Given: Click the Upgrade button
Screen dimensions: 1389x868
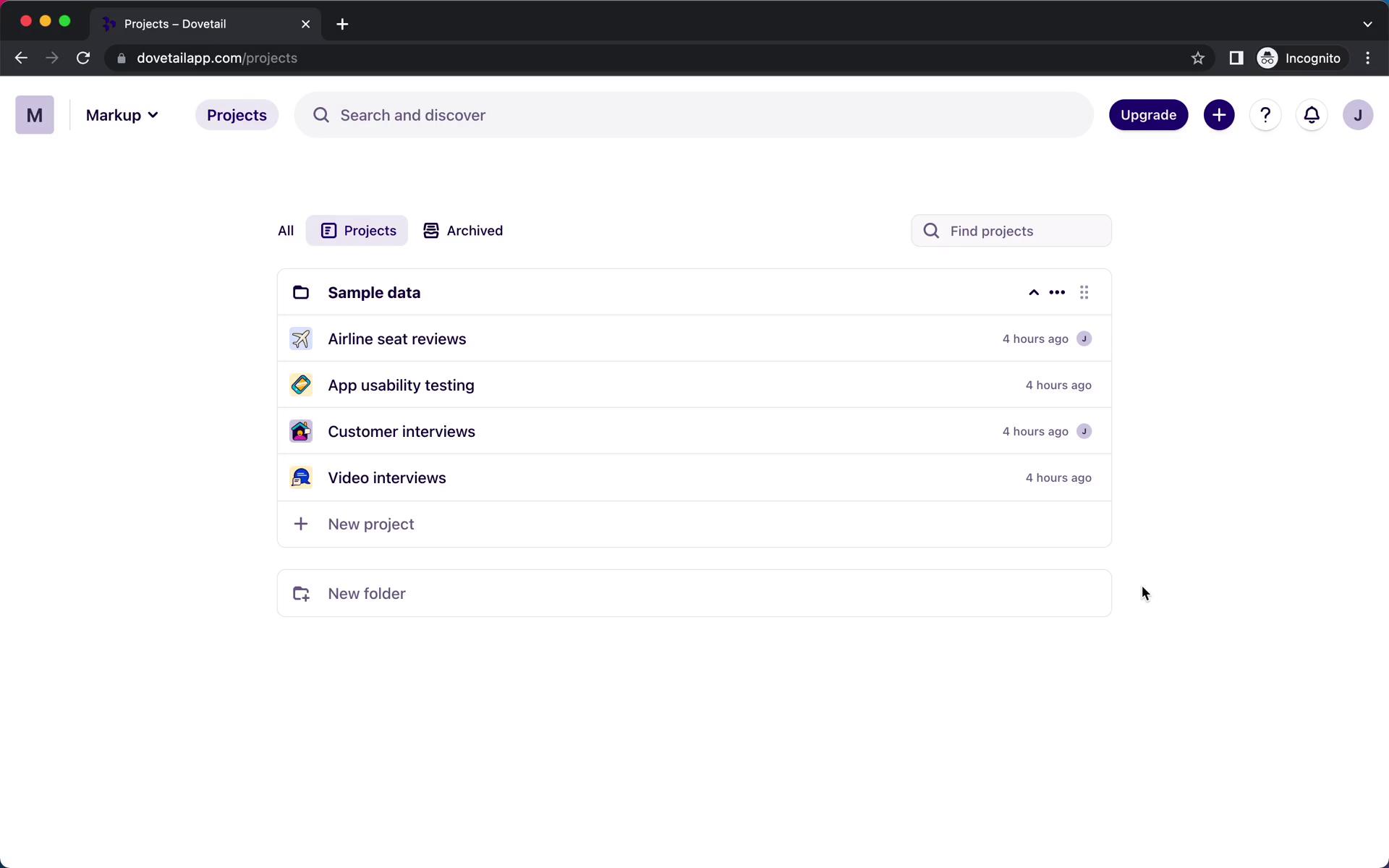Looking at the screenshot, I should (1149, 115).
